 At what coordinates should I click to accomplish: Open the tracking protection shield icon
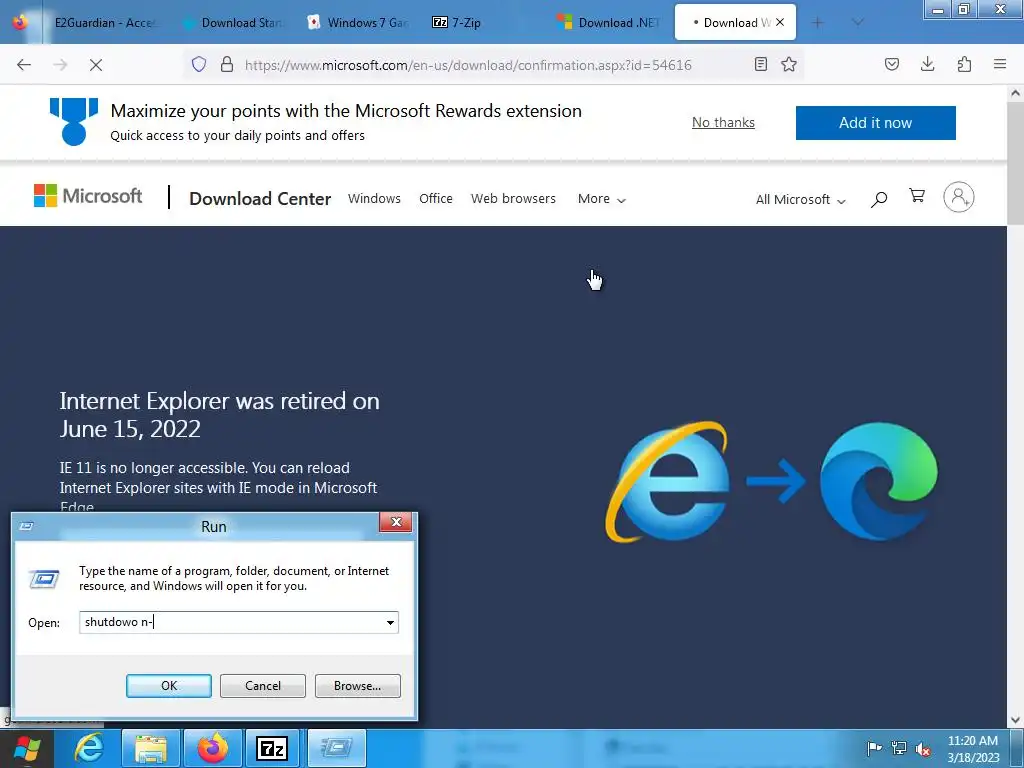pos(199,64)
